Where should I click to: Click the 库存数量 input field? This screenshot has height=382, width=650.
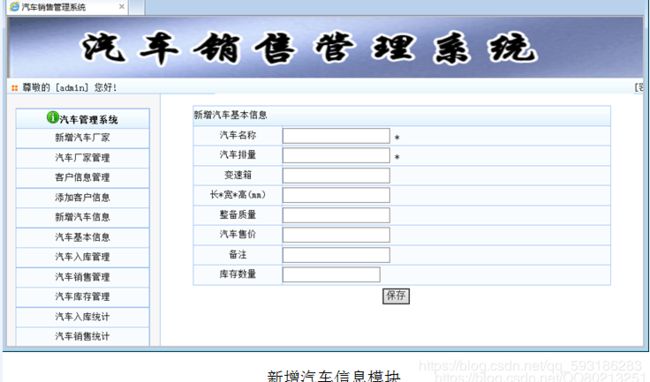coord(331,275)
